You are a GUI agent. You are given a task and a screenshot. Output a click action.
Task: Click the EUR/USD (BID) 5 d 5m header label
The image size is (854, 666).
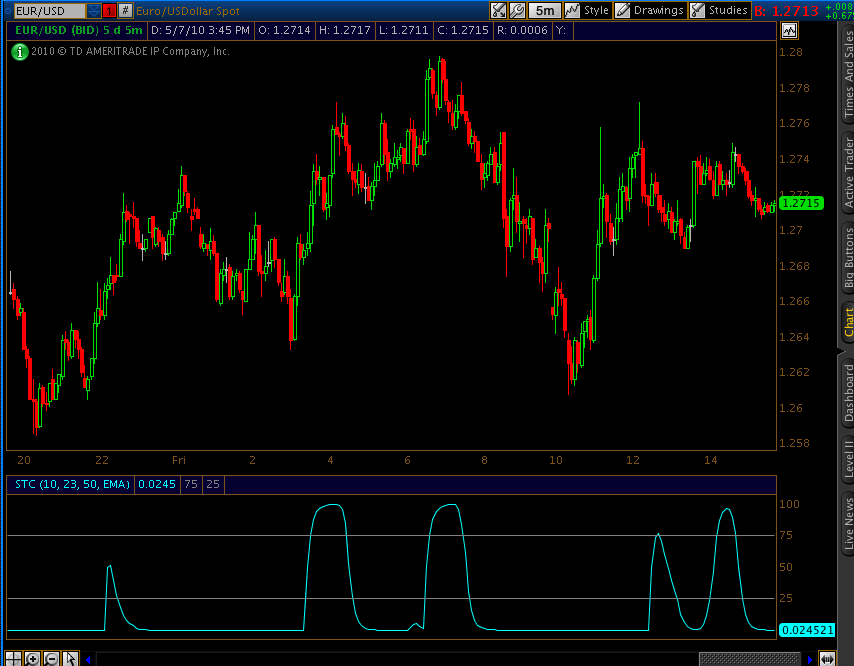click(78, 30)
